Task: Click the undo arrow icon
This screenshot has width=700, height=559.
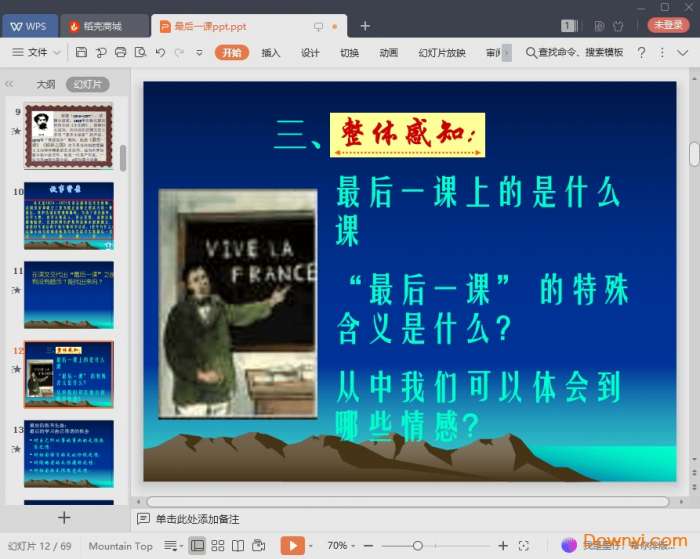Action: [x=162, y=52]
